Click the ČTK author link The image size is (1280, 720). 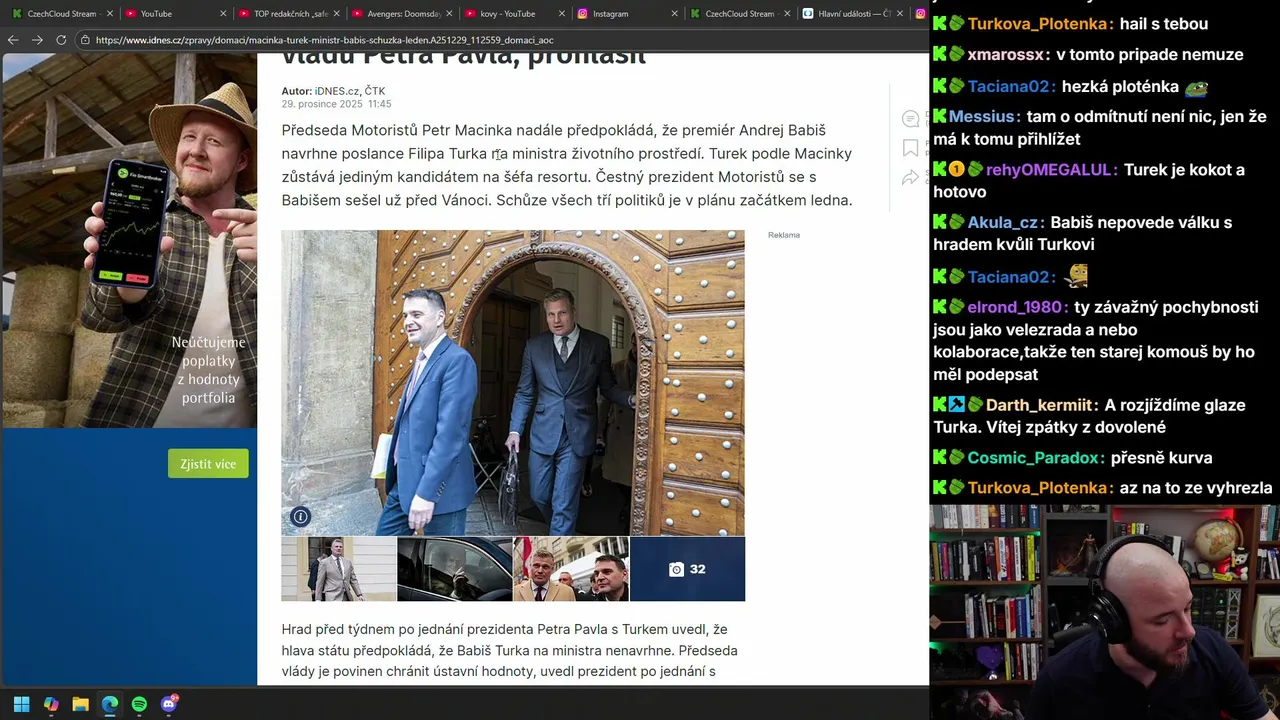[375, 91]
